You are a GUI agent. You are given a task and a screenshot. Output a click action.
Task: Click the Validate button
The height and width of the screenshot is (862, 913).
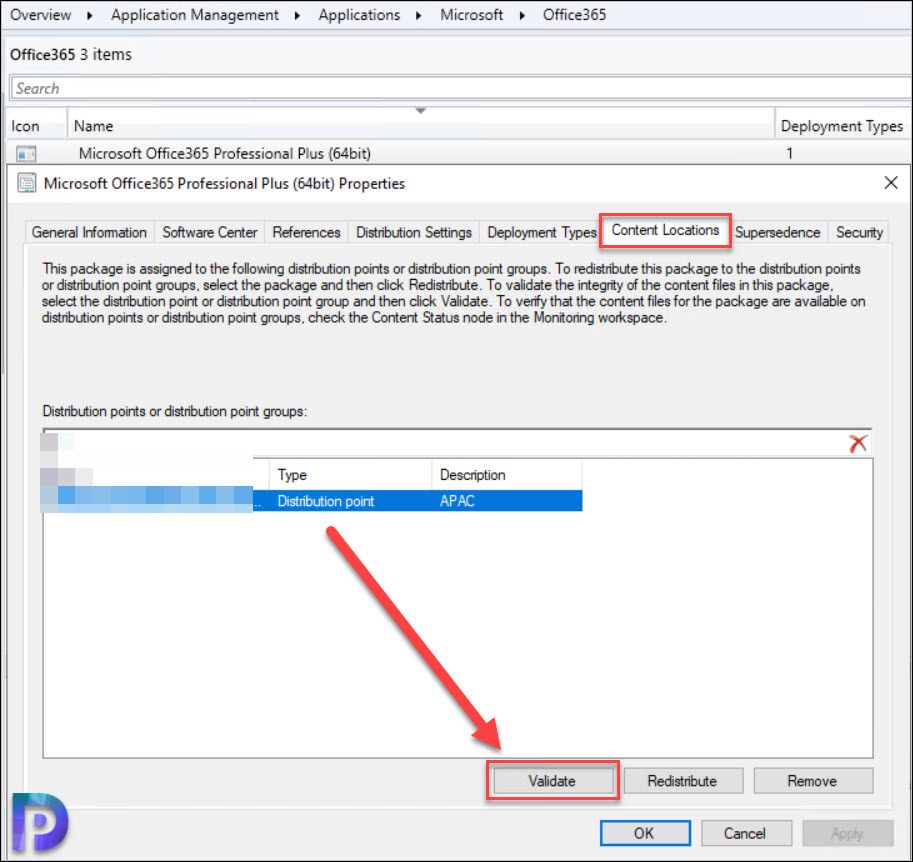coord(552,780)
